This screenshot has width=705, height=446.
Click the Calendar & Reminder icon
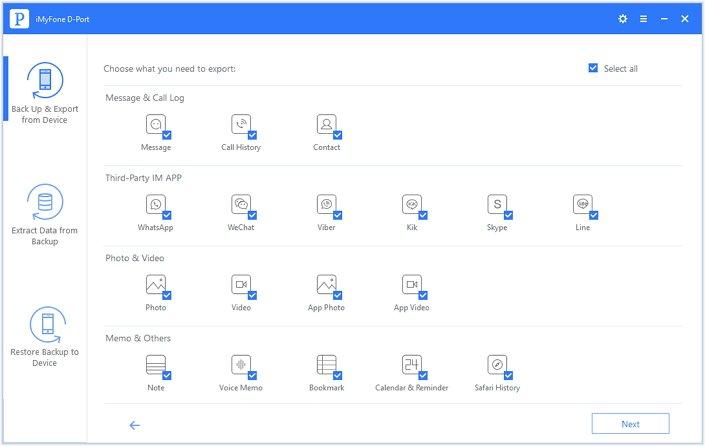412,365
